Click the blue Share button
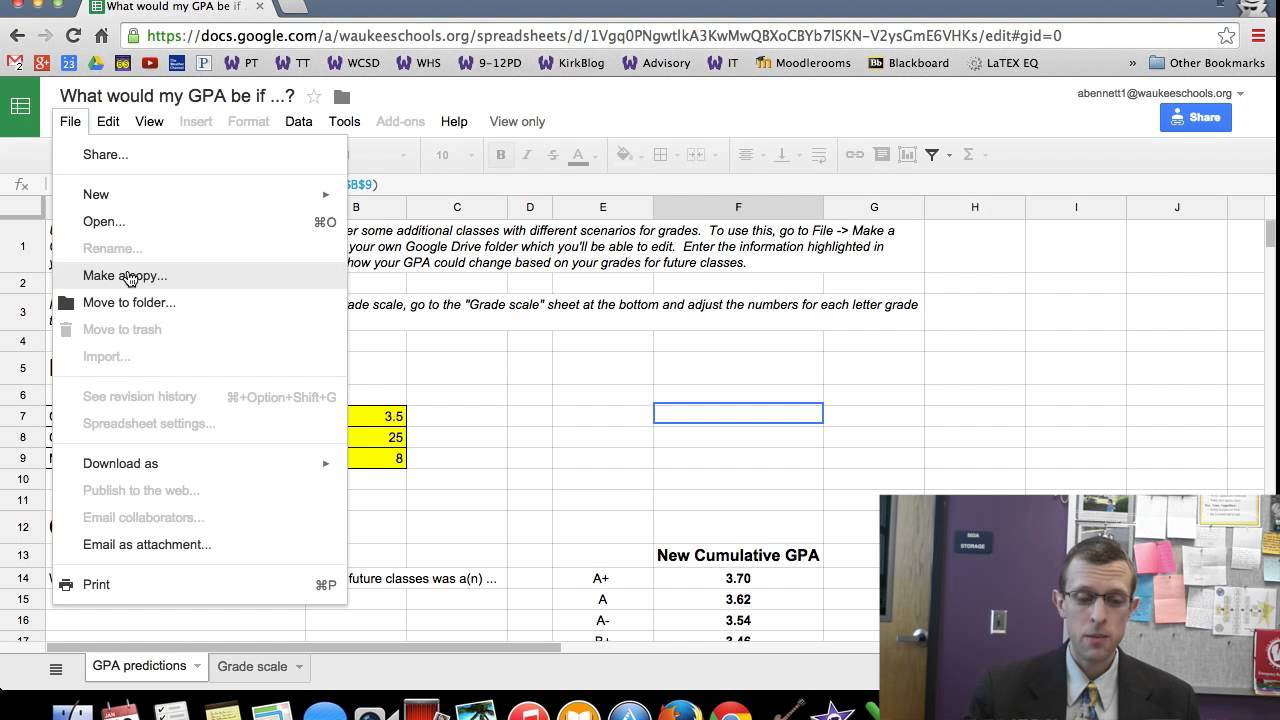The image size is (1280, 720). click(x=1195, y=117)
